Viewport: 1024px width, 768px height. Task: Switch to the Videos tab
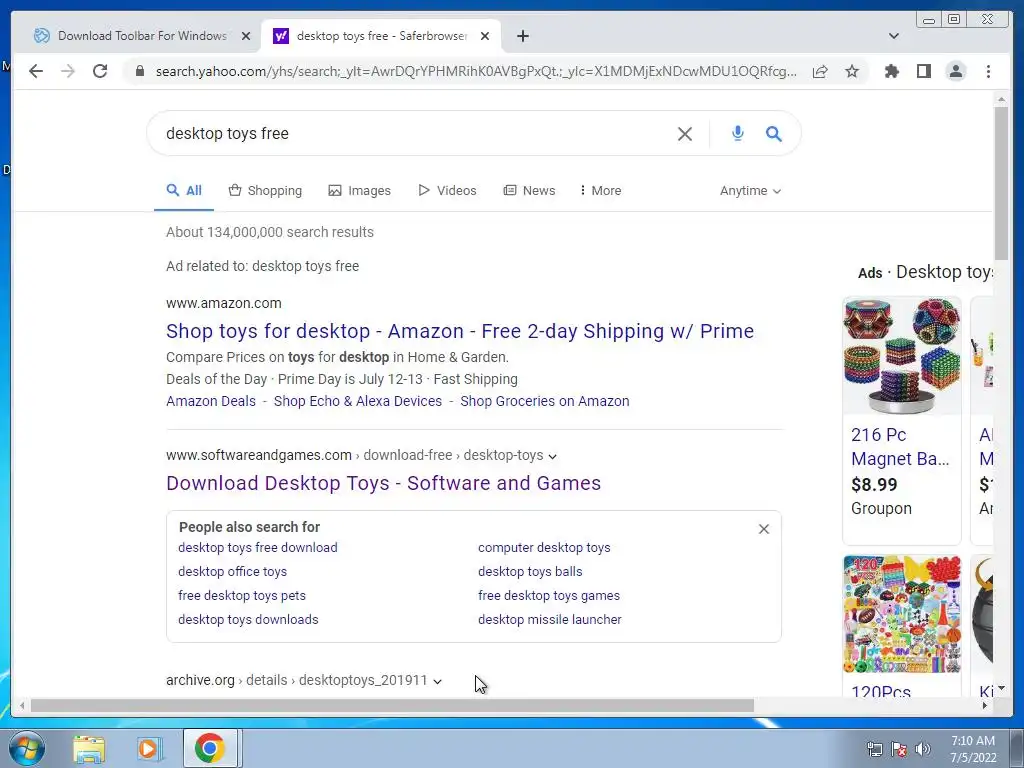447,191
